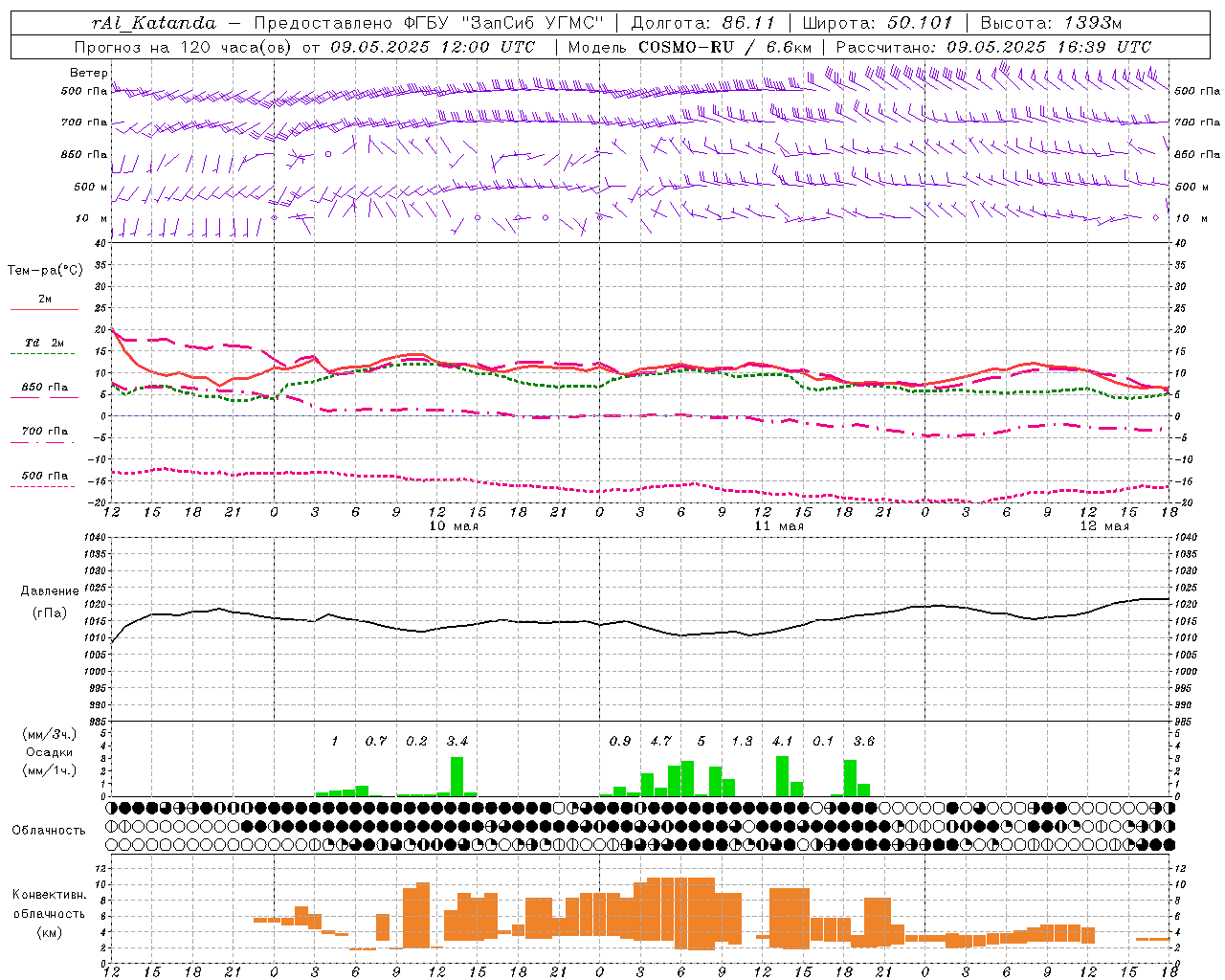The image size is (1225, 980).
Task: Click '500 гПа' in the temperature legend
Action: [45, 476]
